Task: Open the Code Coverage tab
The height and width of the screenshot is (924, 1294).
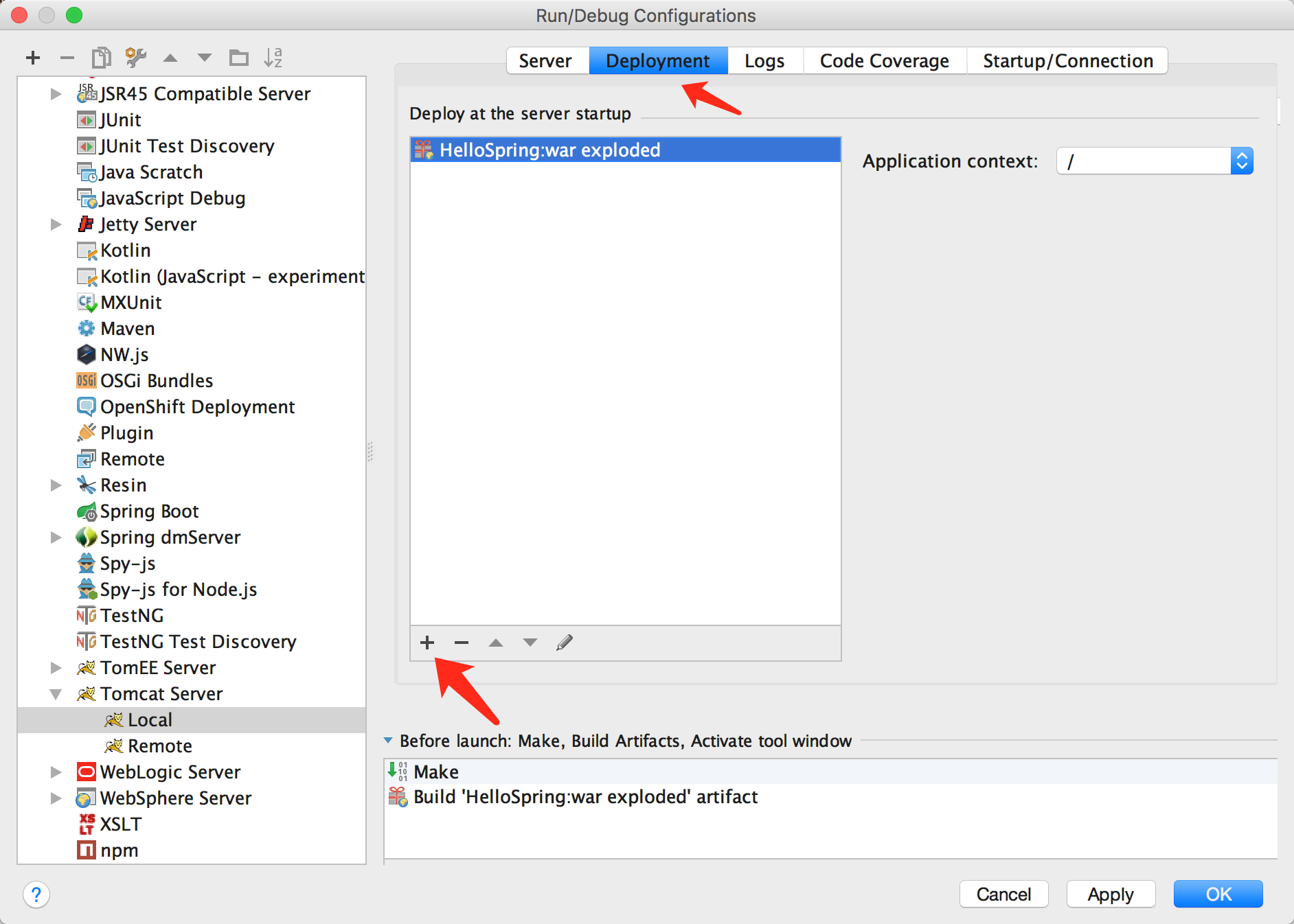Action: coord(885,61)
